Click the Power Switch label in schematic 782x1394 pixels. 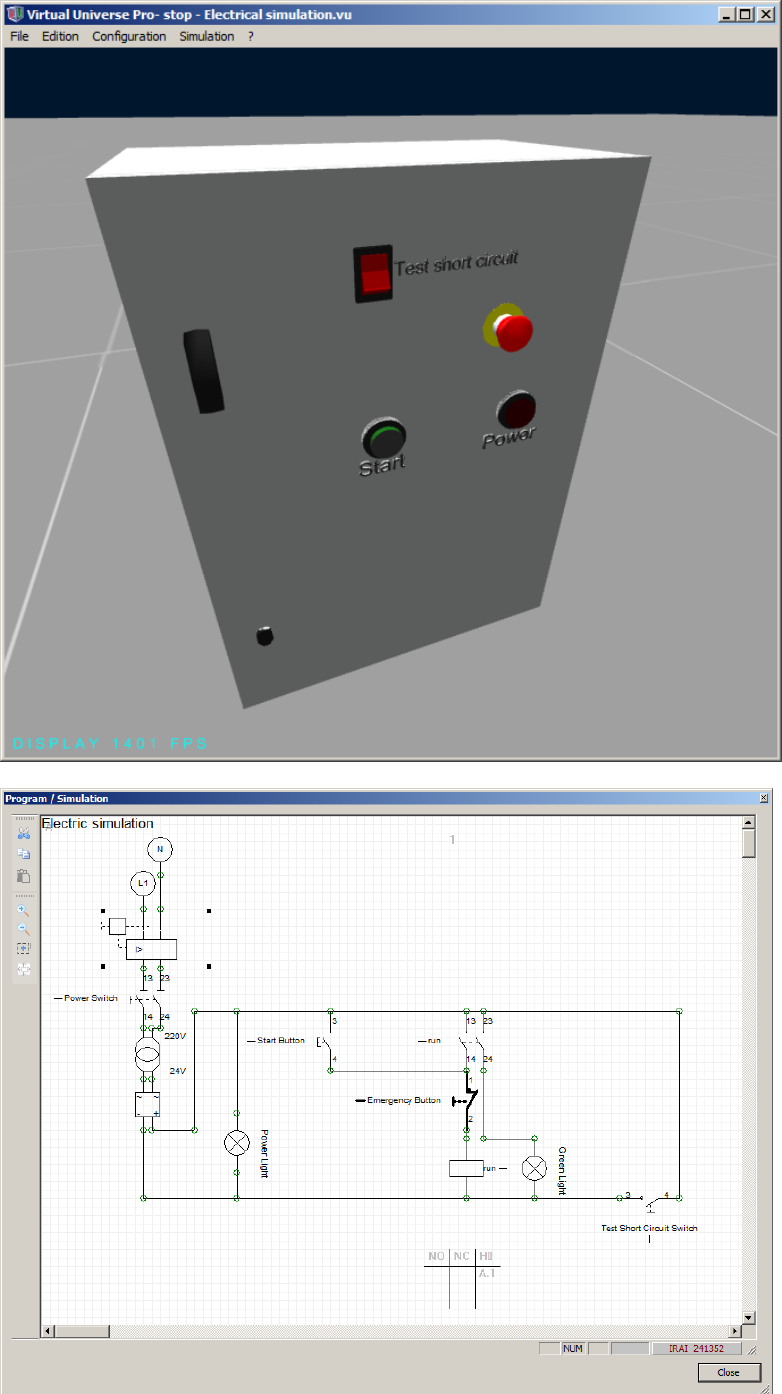tap(90, 998)
